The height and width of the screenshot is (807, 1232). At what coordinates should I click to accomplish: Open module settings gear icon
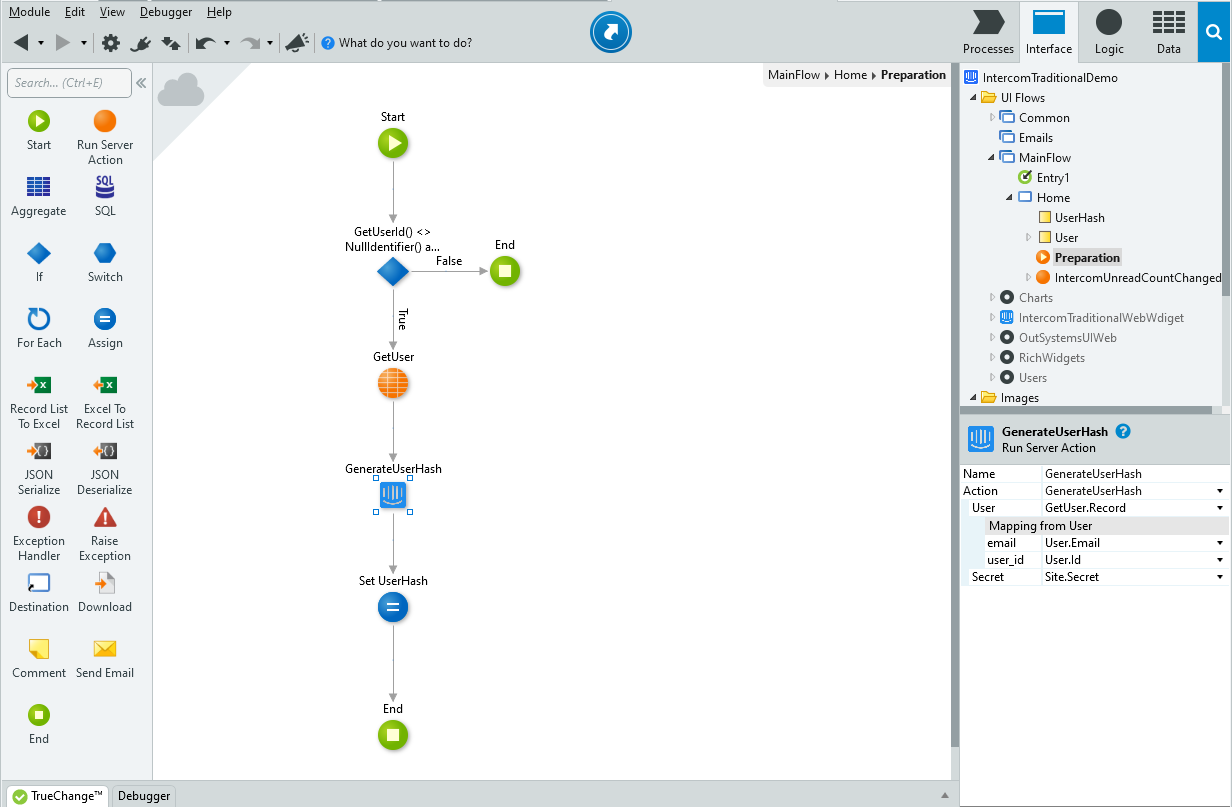pyautogui.click(x=111, y=43)
